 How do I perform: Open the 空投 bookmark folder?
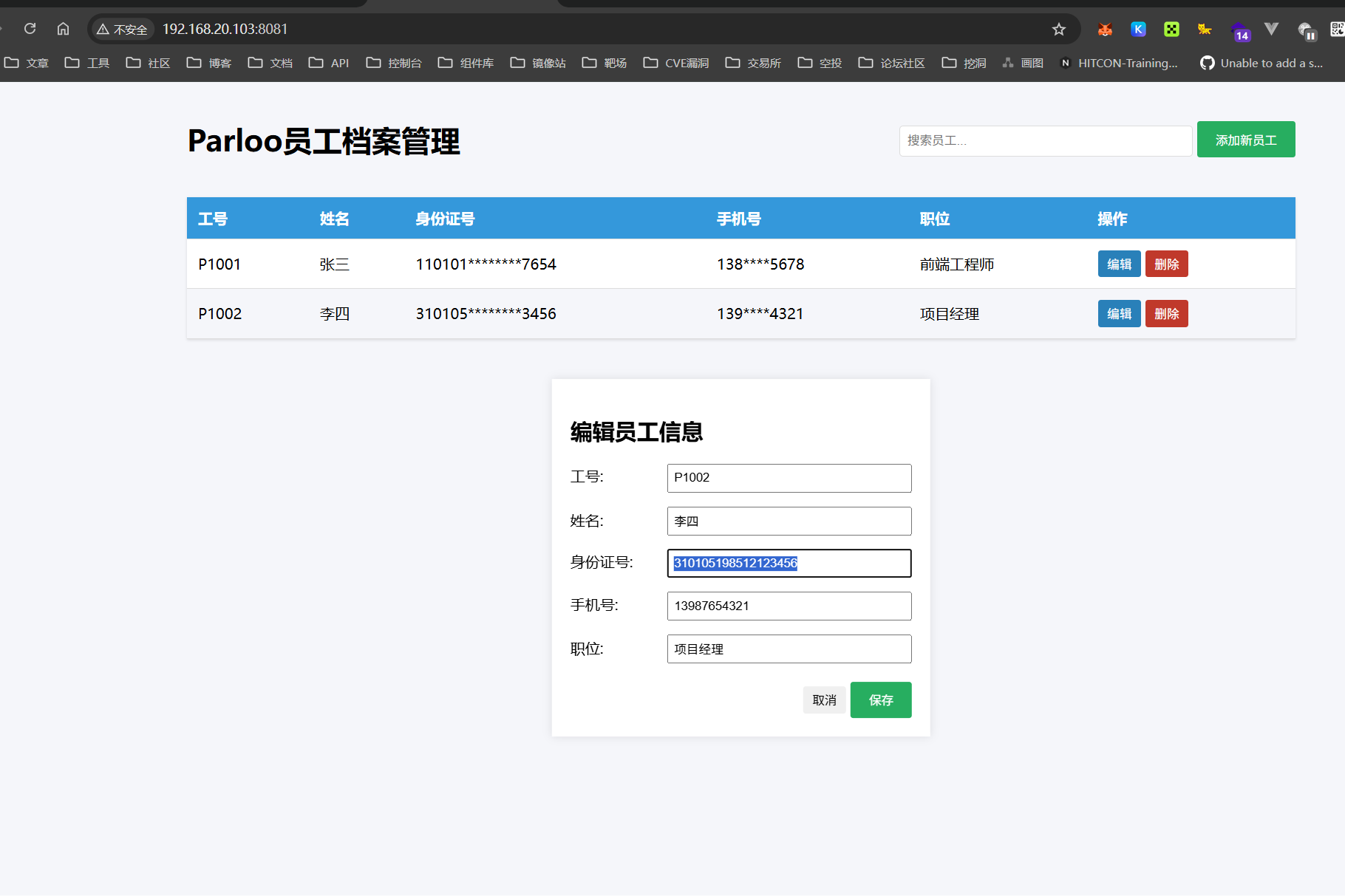tap(820, 63)
